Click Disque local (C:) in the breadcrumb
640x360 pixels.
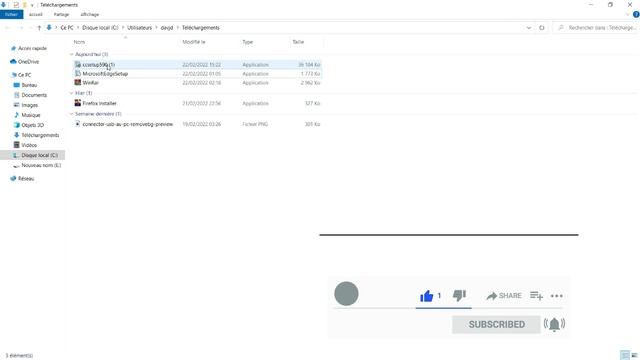(100, 28)
